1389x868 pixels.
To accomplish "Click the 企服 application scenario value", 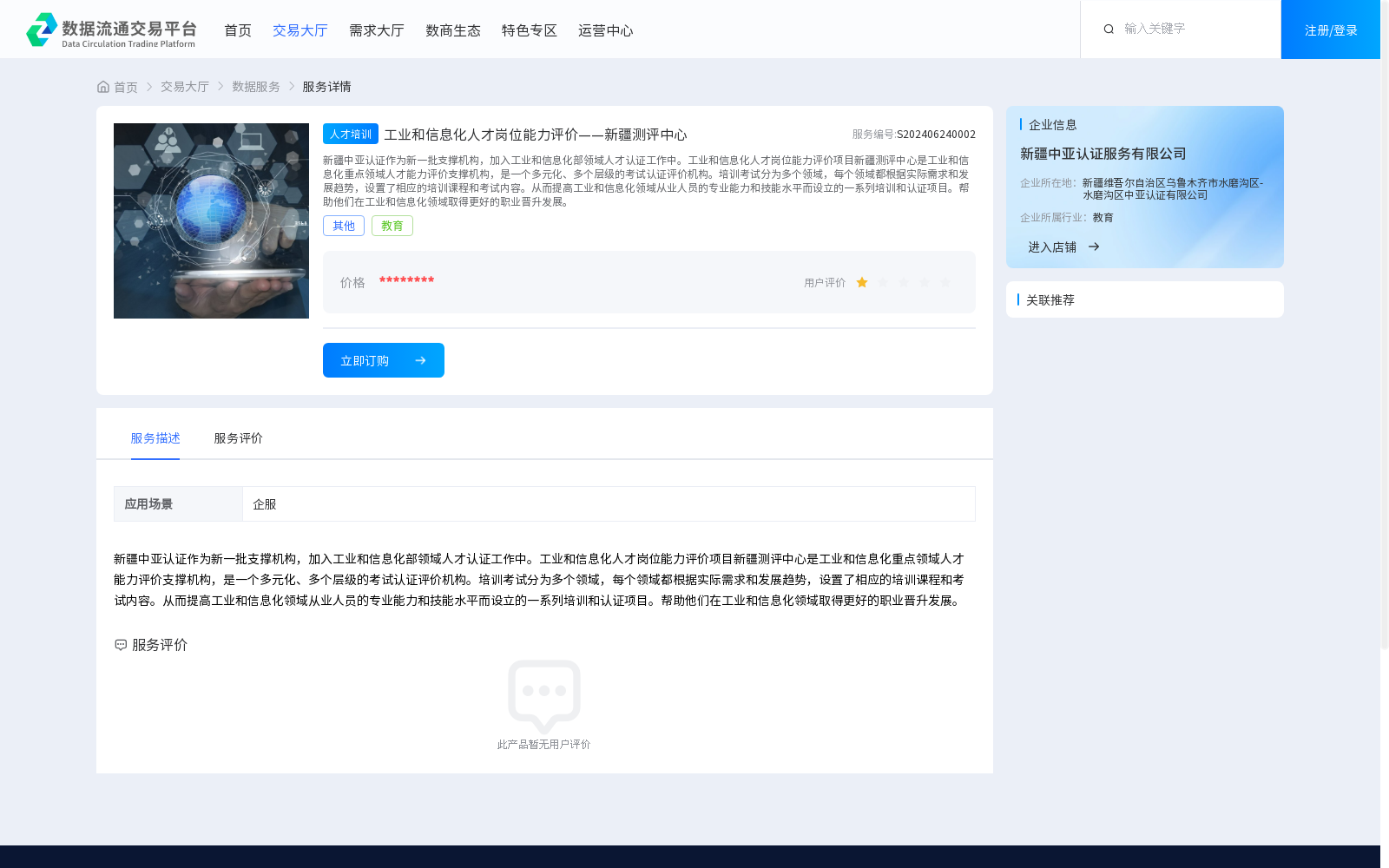I will [x=265, y=504].
